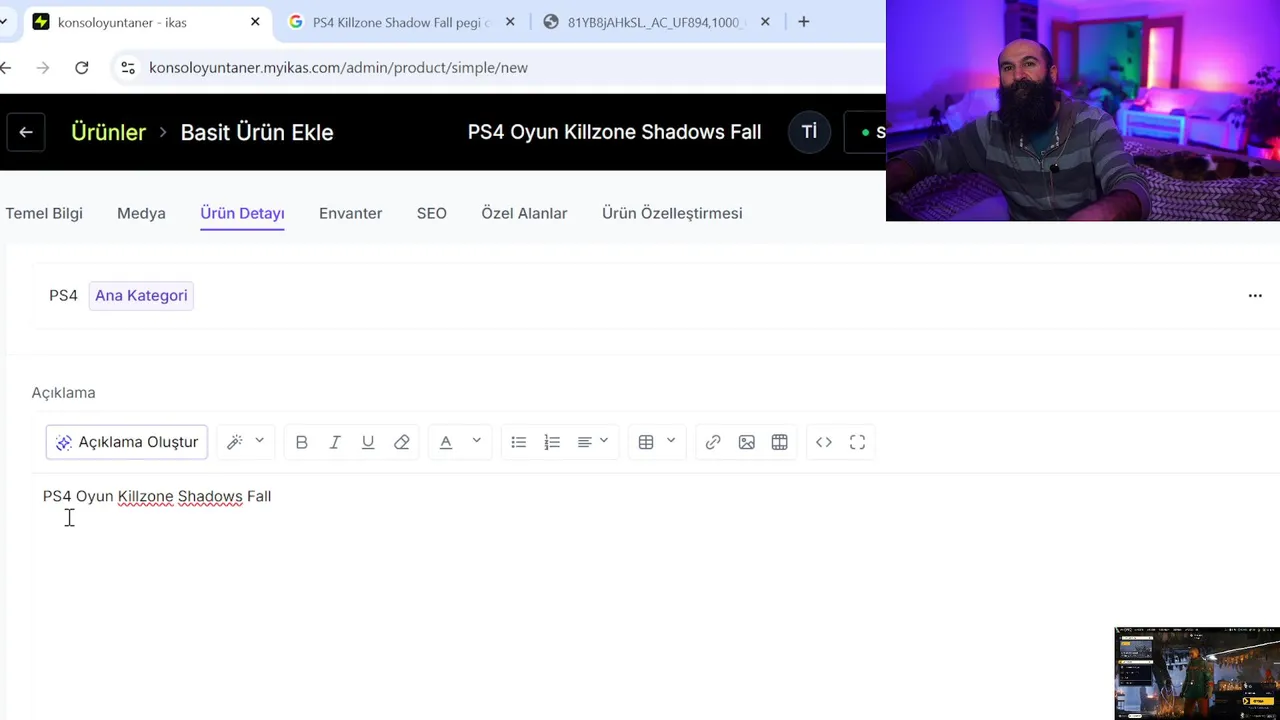Image resolution: width=1280 pixels, height=720 pixels.
Task: Clear formatting with eraser icon
Action: (x=402, y=442)
